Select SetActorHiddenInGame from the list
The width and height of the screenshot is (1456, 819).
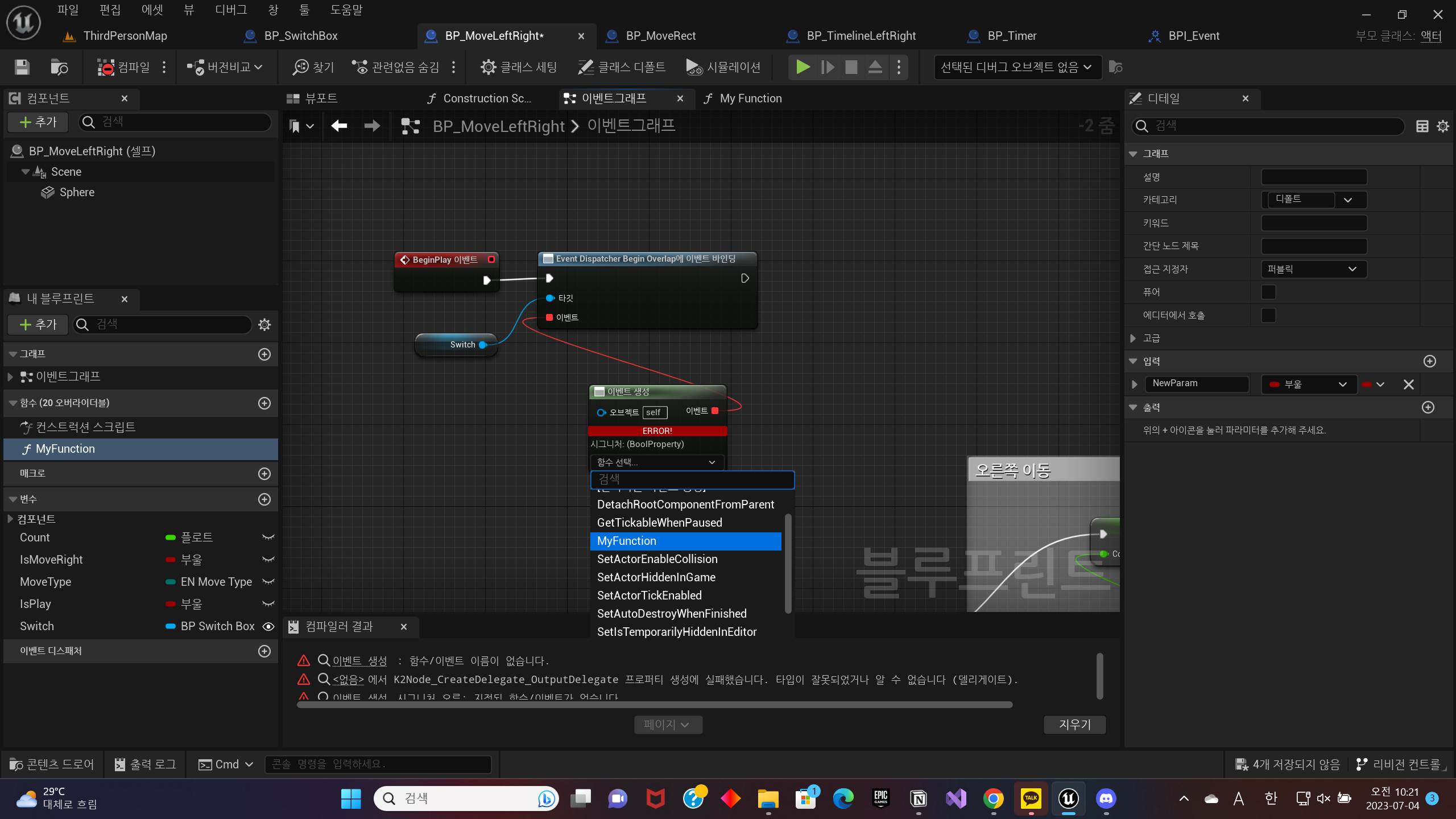[656, 577]
